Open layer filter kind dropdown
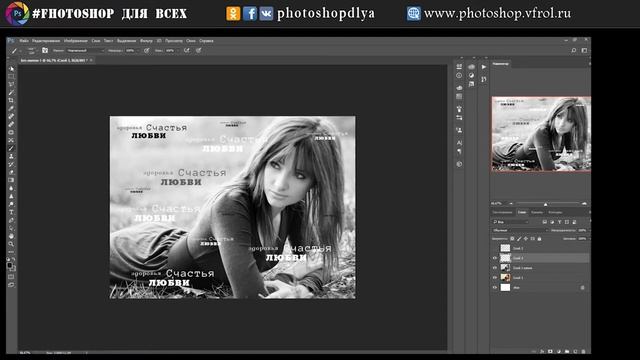Image resolution: width=640 pixels, height=360 pixels. (x=511, y=222)
